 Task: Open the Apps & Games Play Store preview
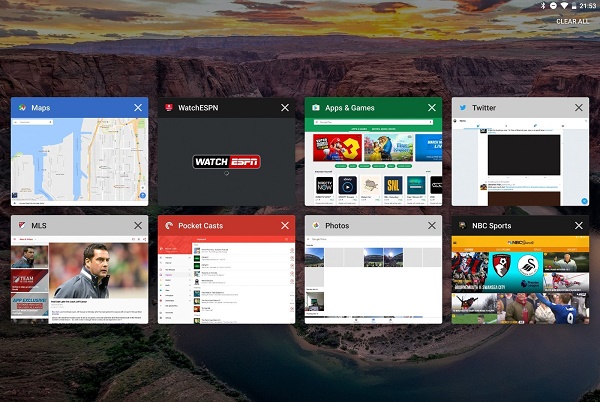(x=373, y=162)
